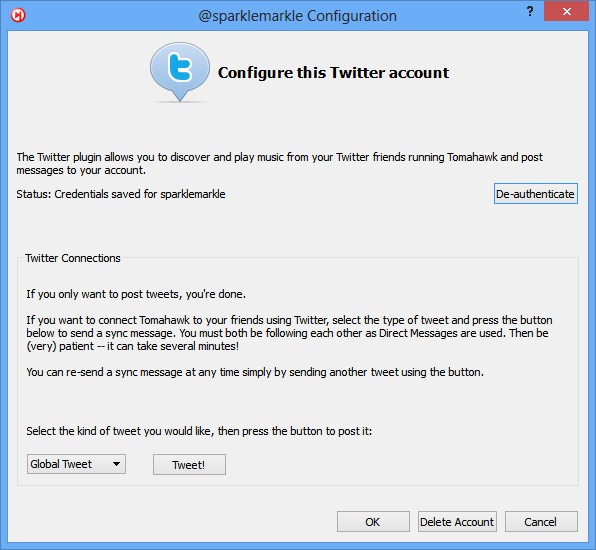Click the Delete Account button
Screen dimensions: 596x550
tap(457, 521)
